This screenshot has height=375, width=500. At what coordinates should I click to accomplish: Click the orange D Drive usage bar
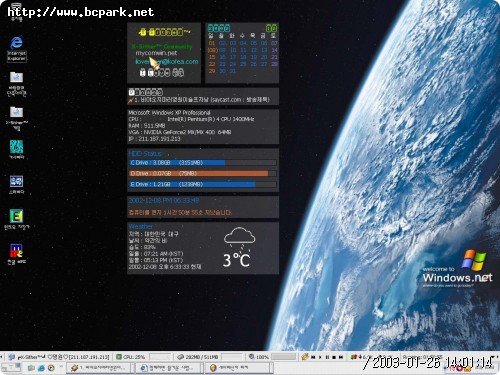coord(203,173)
